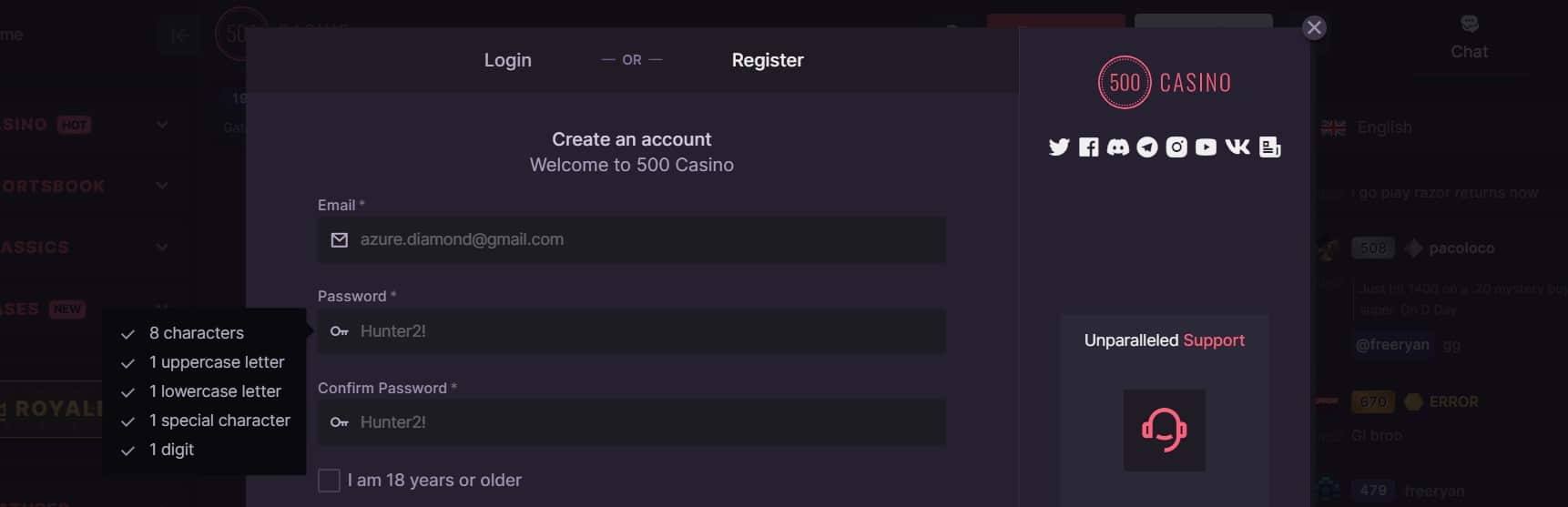
Task: Open the YouTube social link icon
Action: 1206,147
